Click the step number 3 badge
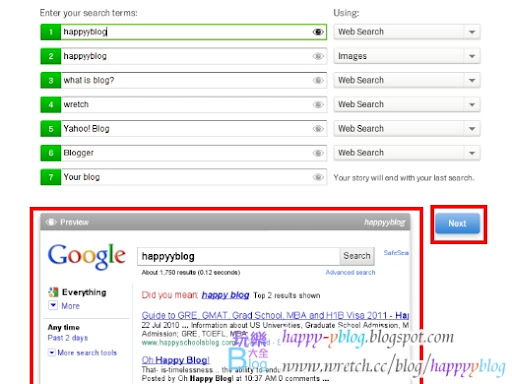The height and width of the screenshot is (384, 512). tap(51, 80)
